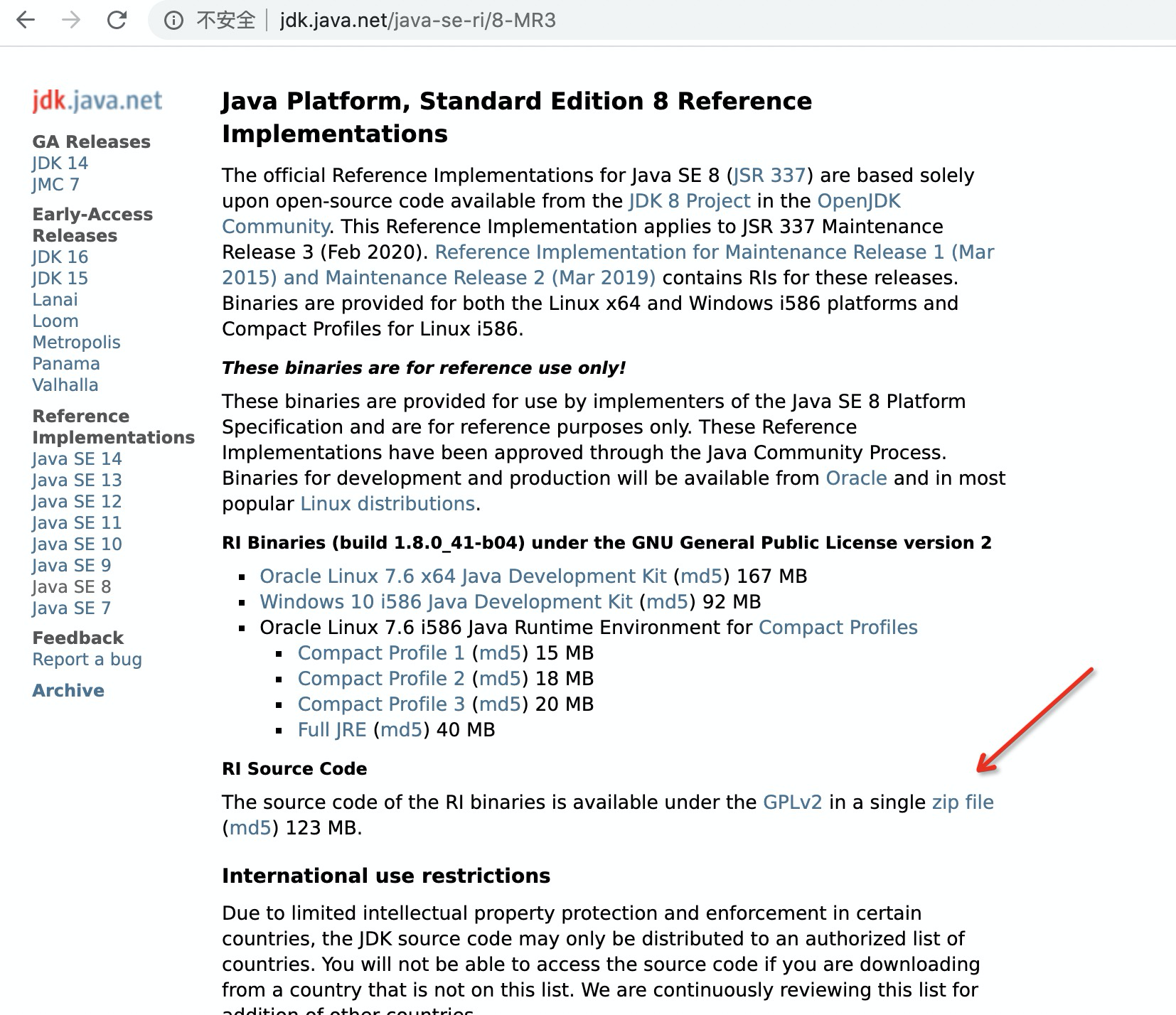Download the Full JRE
The height and width of the screenshot is (1015, 1176).
pos(332,730)
